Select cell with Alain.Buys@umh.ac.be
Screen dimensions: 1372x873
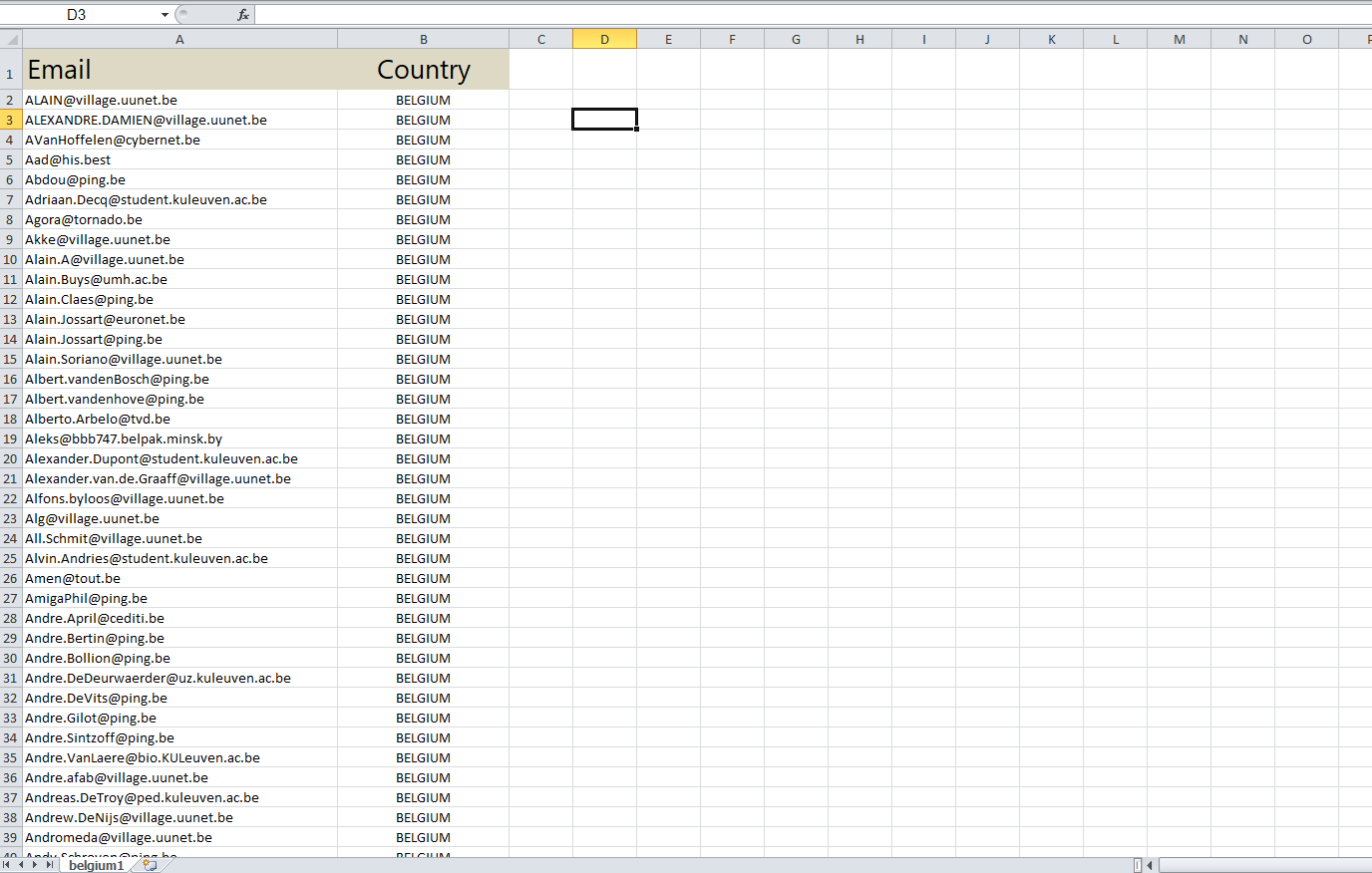179,279
